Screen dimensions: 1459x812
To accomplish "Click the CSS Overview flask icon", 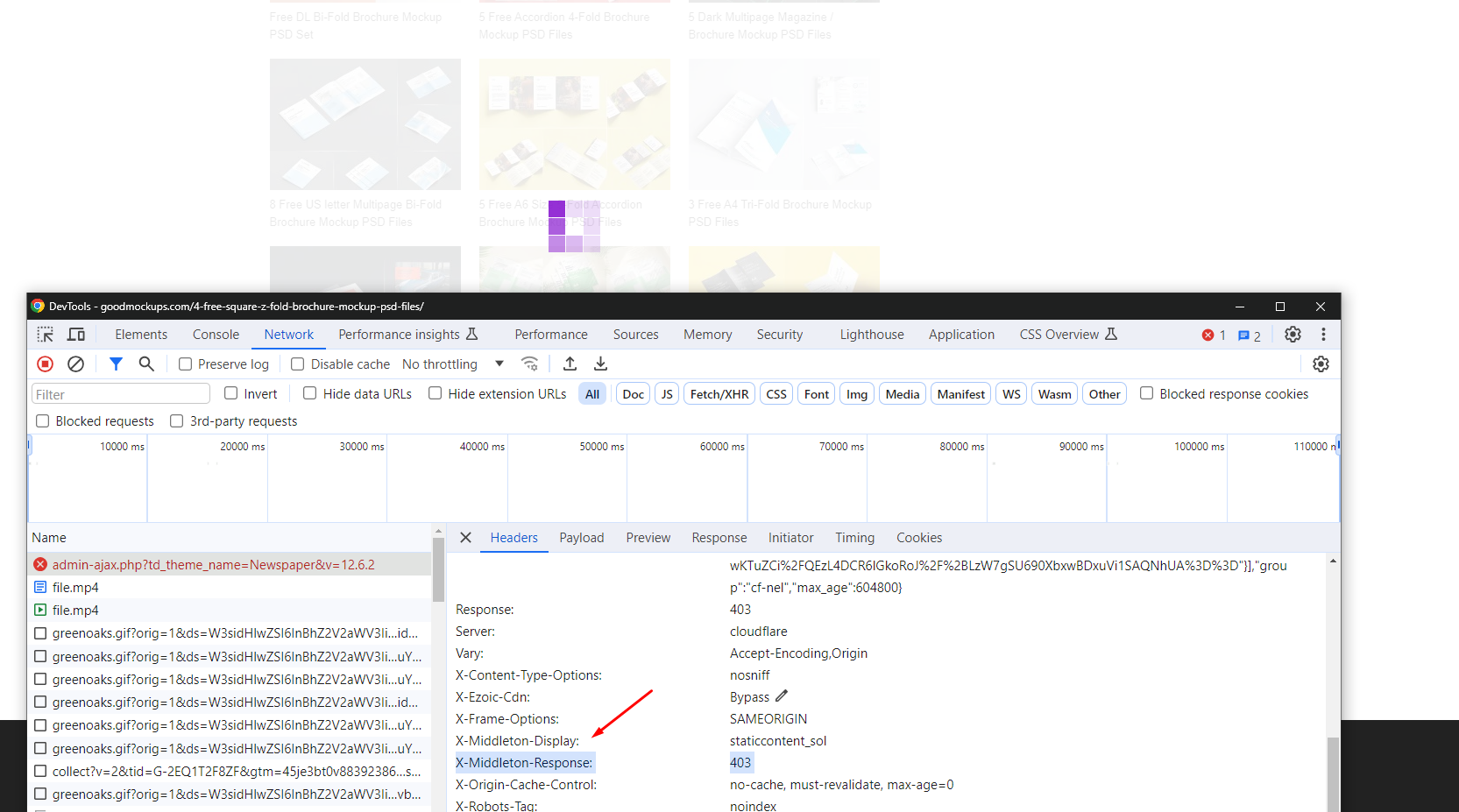I will [1111, 334].
